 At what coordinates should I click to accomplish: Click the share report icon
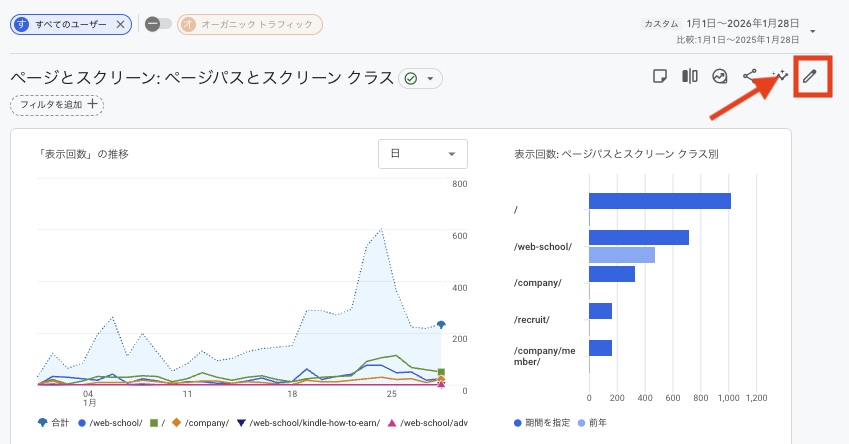pyautogui.click(x=750, y=76)
